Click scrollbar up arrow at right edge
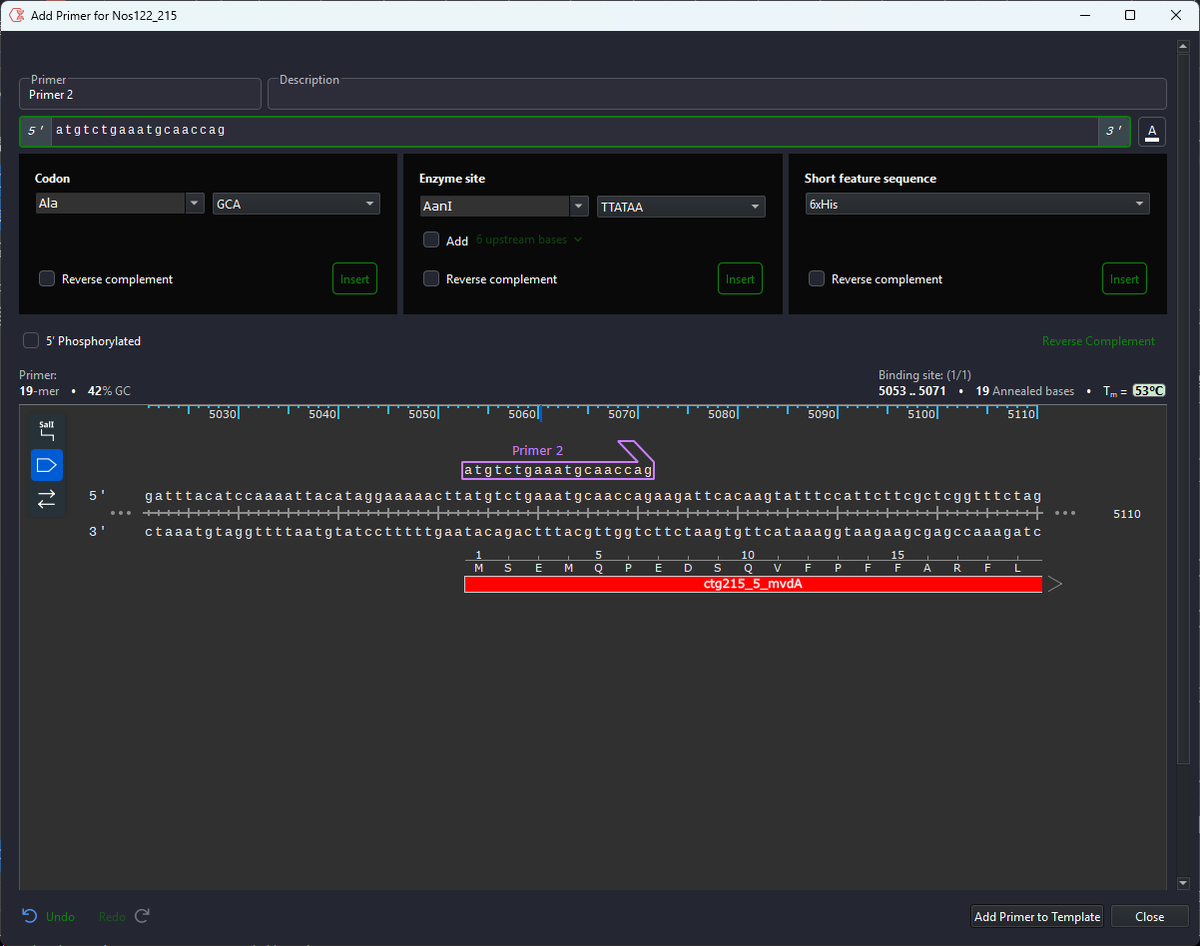This screenshot has width=1200, height=946. point(1183,45)
